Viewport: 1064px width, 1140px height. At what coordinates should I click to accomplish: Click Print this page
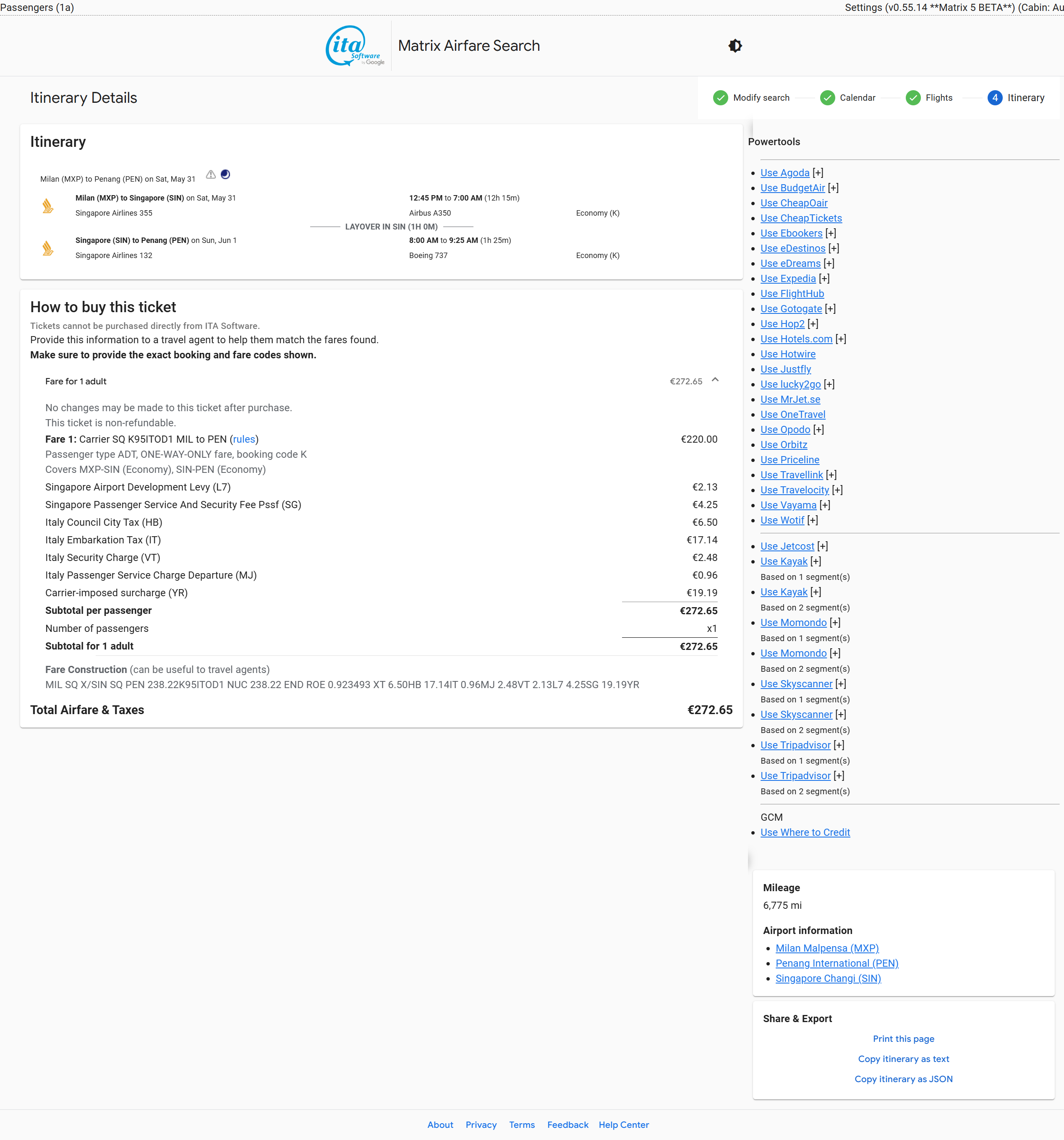(903, 1039)
